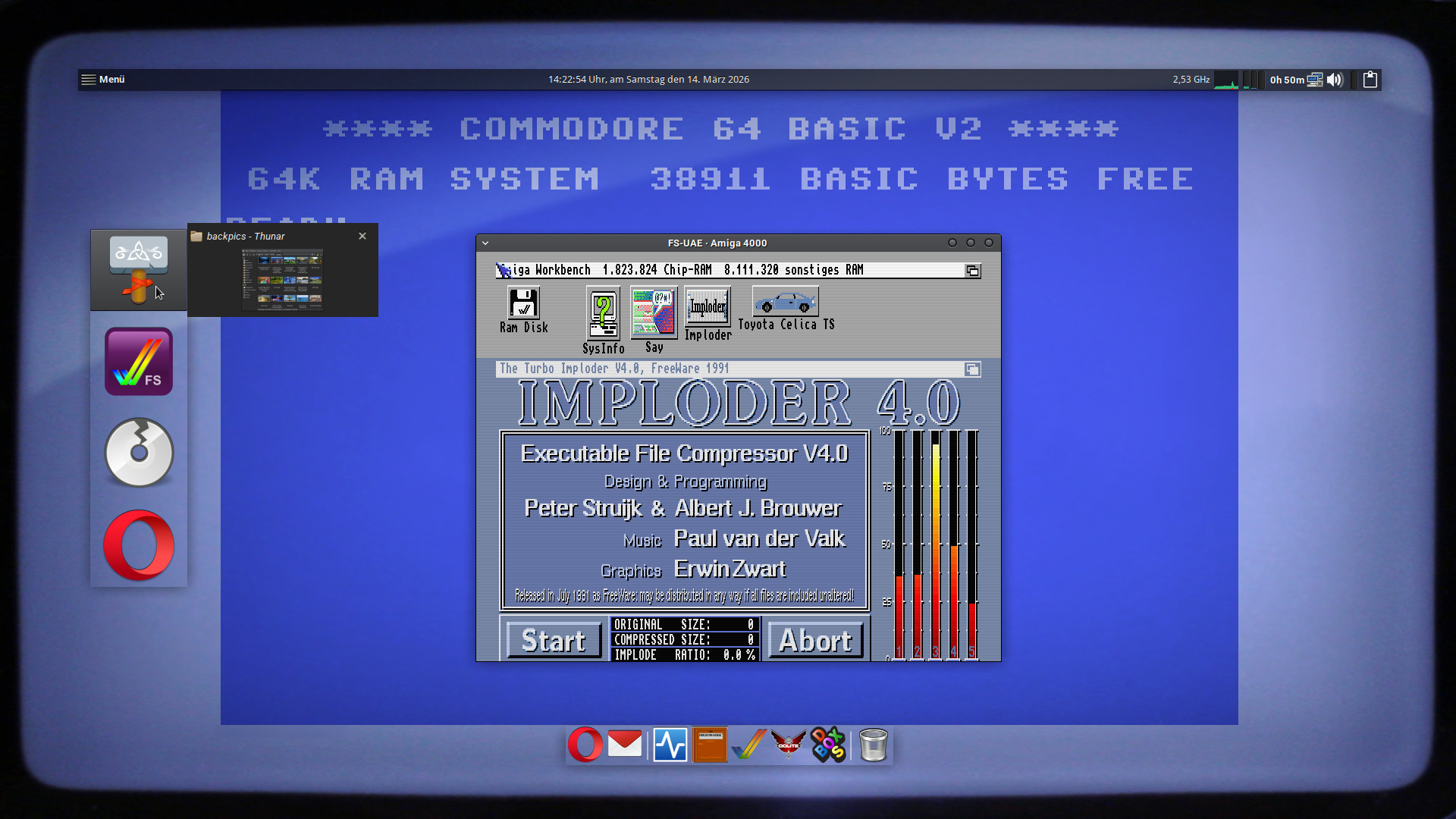Launch DOSBox from the bottom dock
The image size is (1456, 819).
tap(828, 745)
